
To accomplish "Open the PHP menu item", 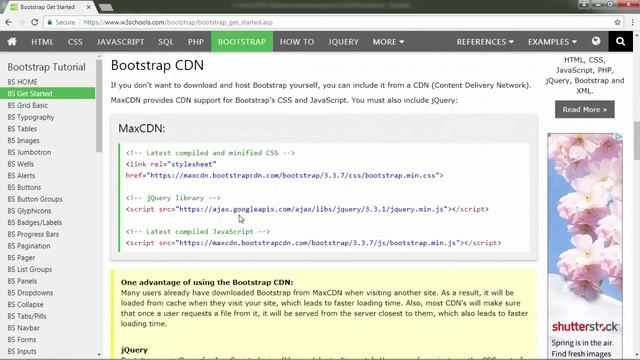I will (196, 42).
